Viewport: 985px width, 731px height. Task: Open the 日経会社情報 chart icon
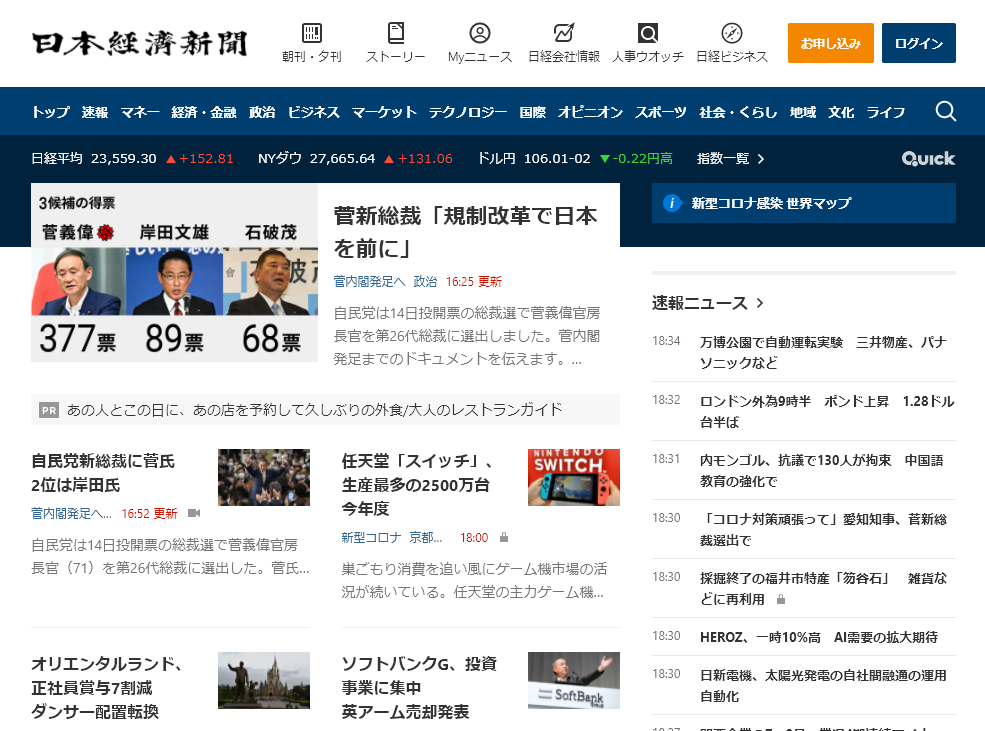pyautogui.click(x=563, y=33)
